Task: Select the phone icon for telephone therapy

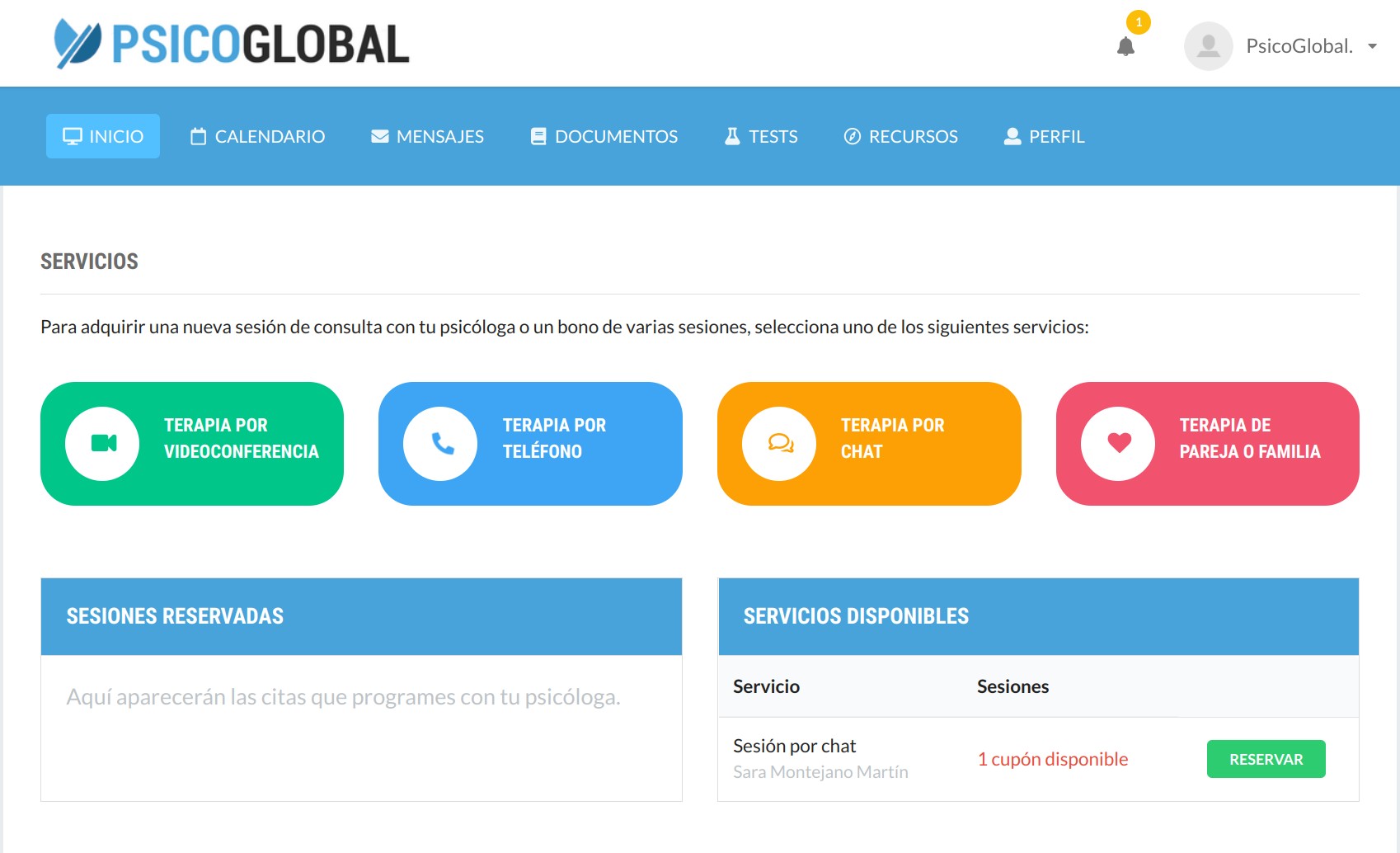Action: (441, 444)
